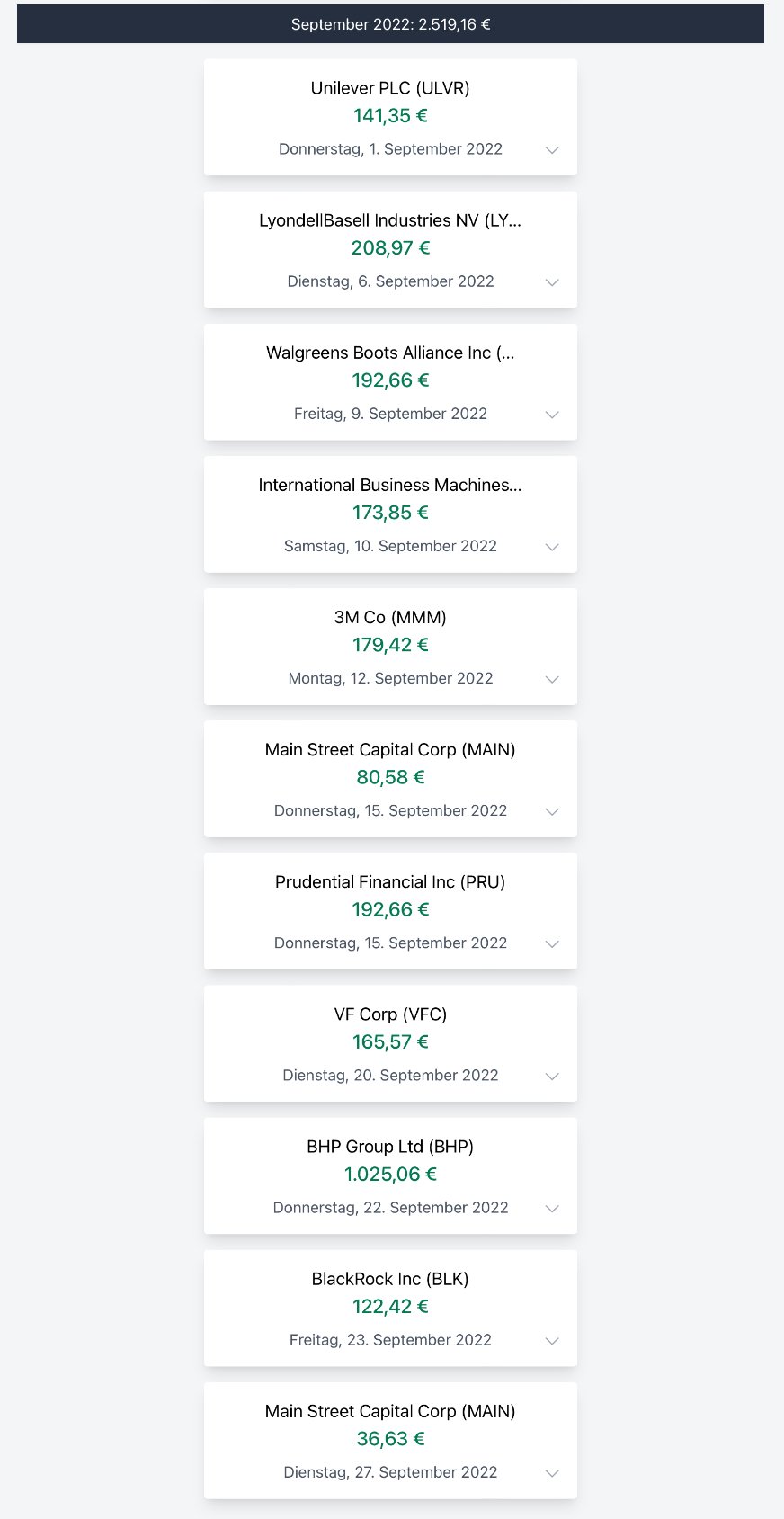This screenshot has width=784, height=1519.
Task: Click the BHP Group 1.025,06 € amount
Action: 390,1174
